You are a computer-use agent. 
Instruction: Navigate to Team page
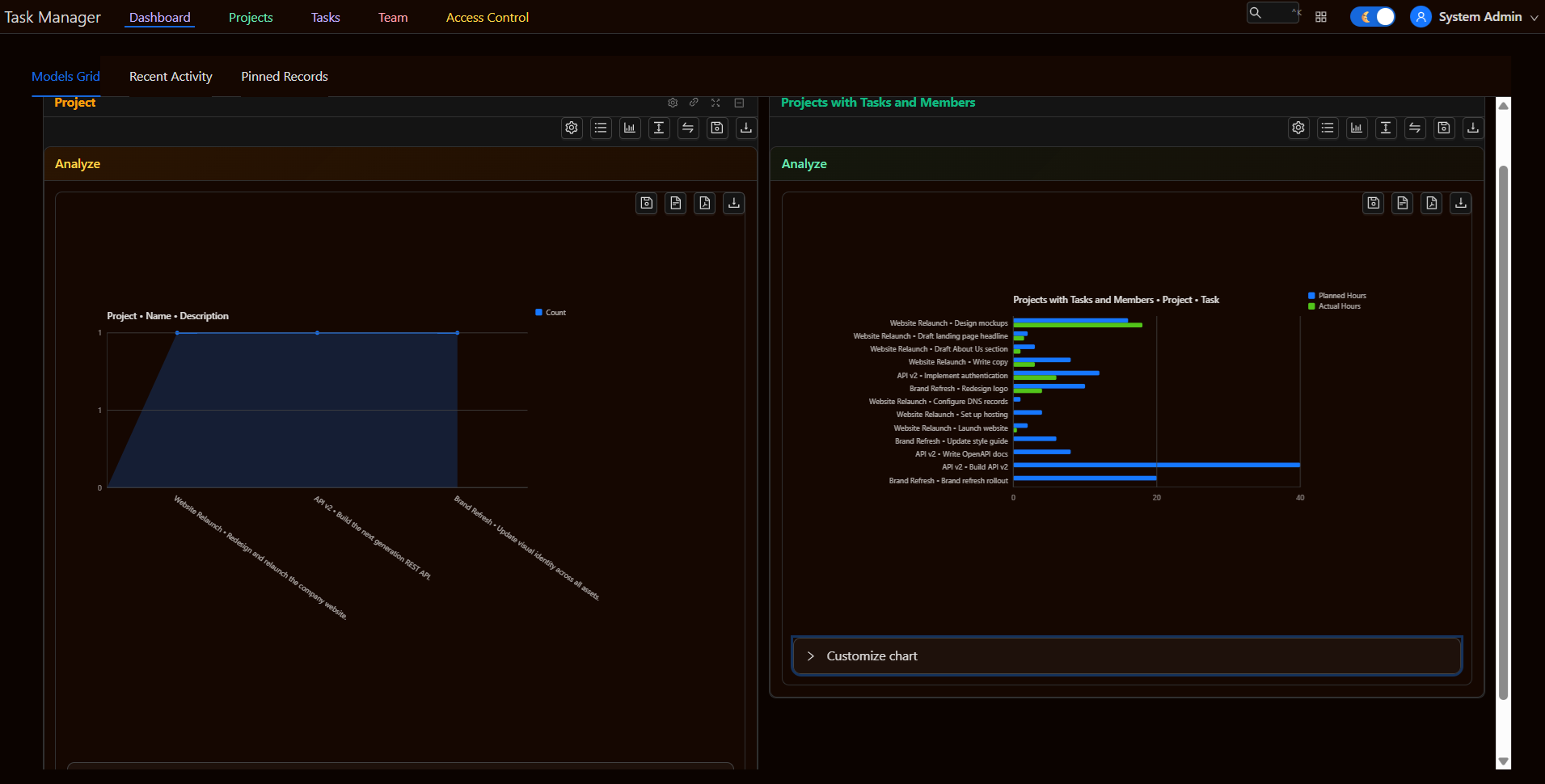click(x=393, y=17)
